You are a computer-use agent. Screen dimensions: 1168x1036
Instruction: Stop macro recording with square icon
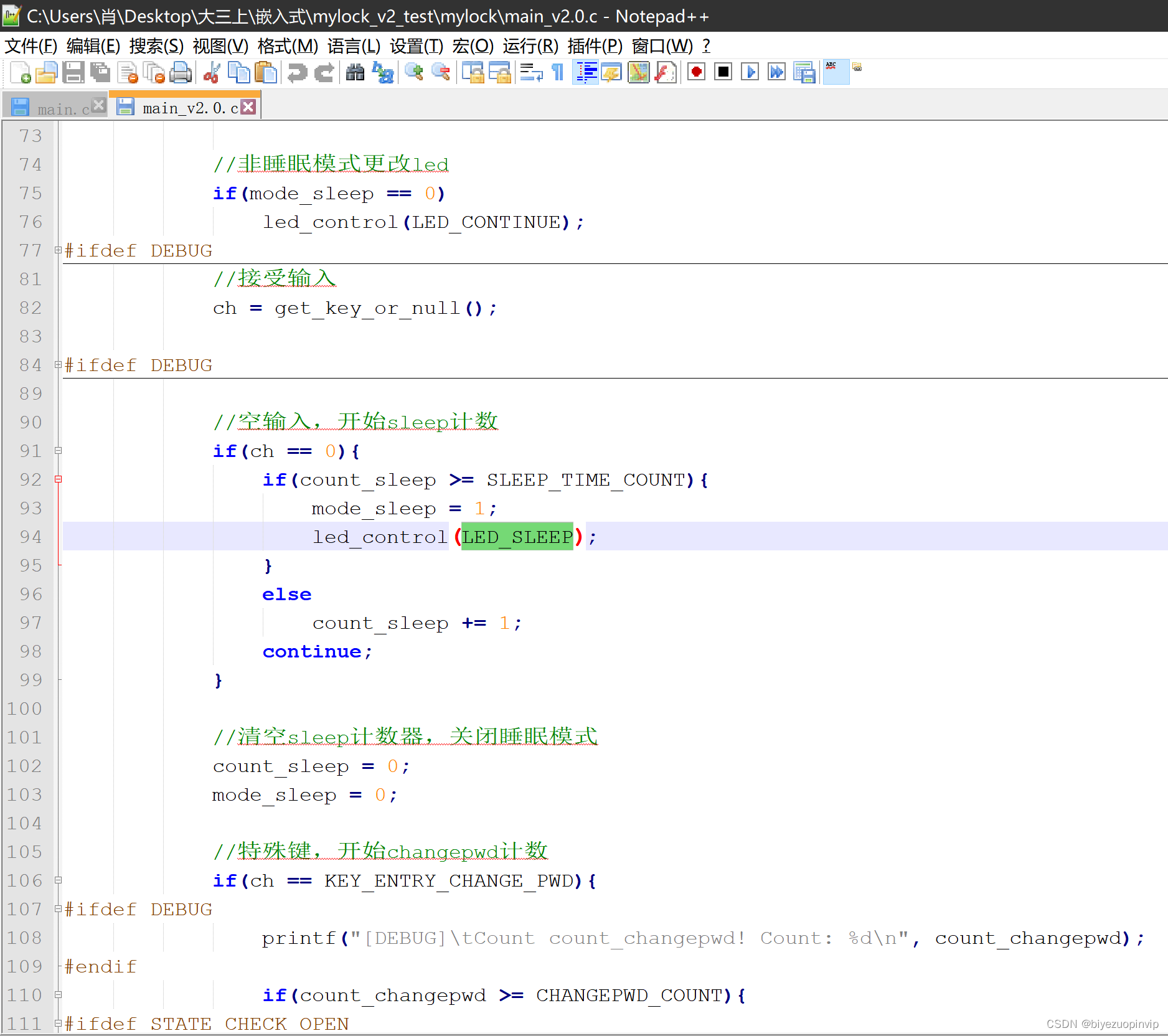tap(723, 73)
